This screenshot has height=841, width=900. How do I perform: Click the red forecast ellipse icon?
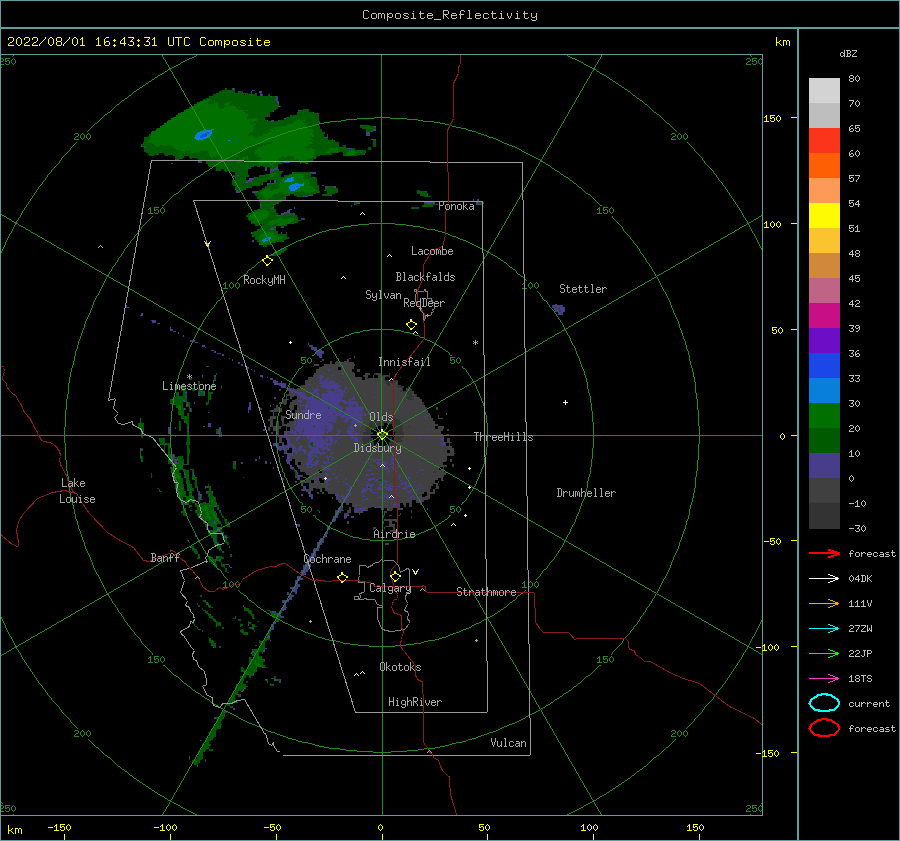point(824,728)
